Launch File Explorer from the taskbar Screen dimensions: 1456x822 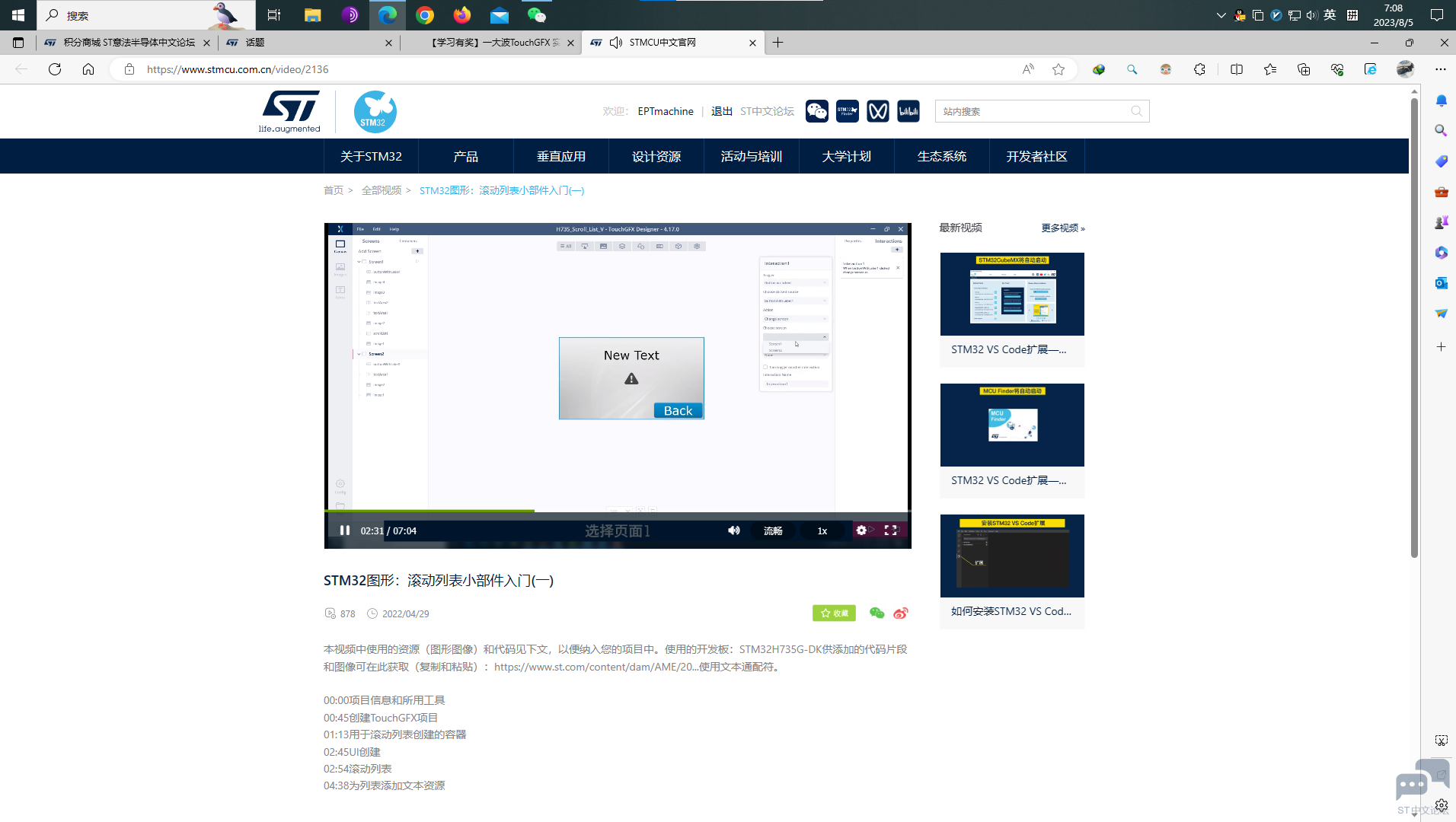(312, 15)
